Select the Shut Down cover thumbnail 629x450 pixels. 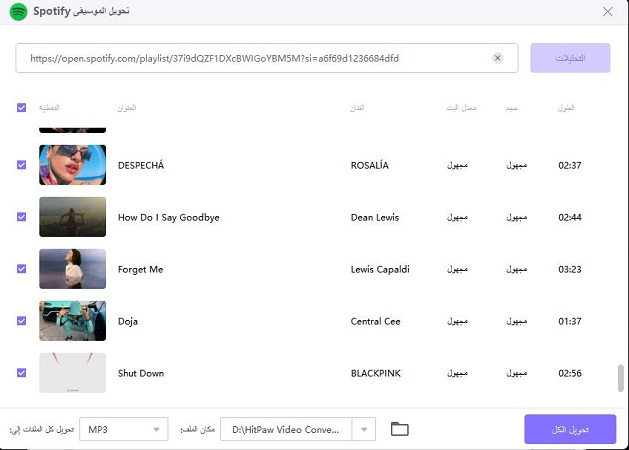(73, 373)
